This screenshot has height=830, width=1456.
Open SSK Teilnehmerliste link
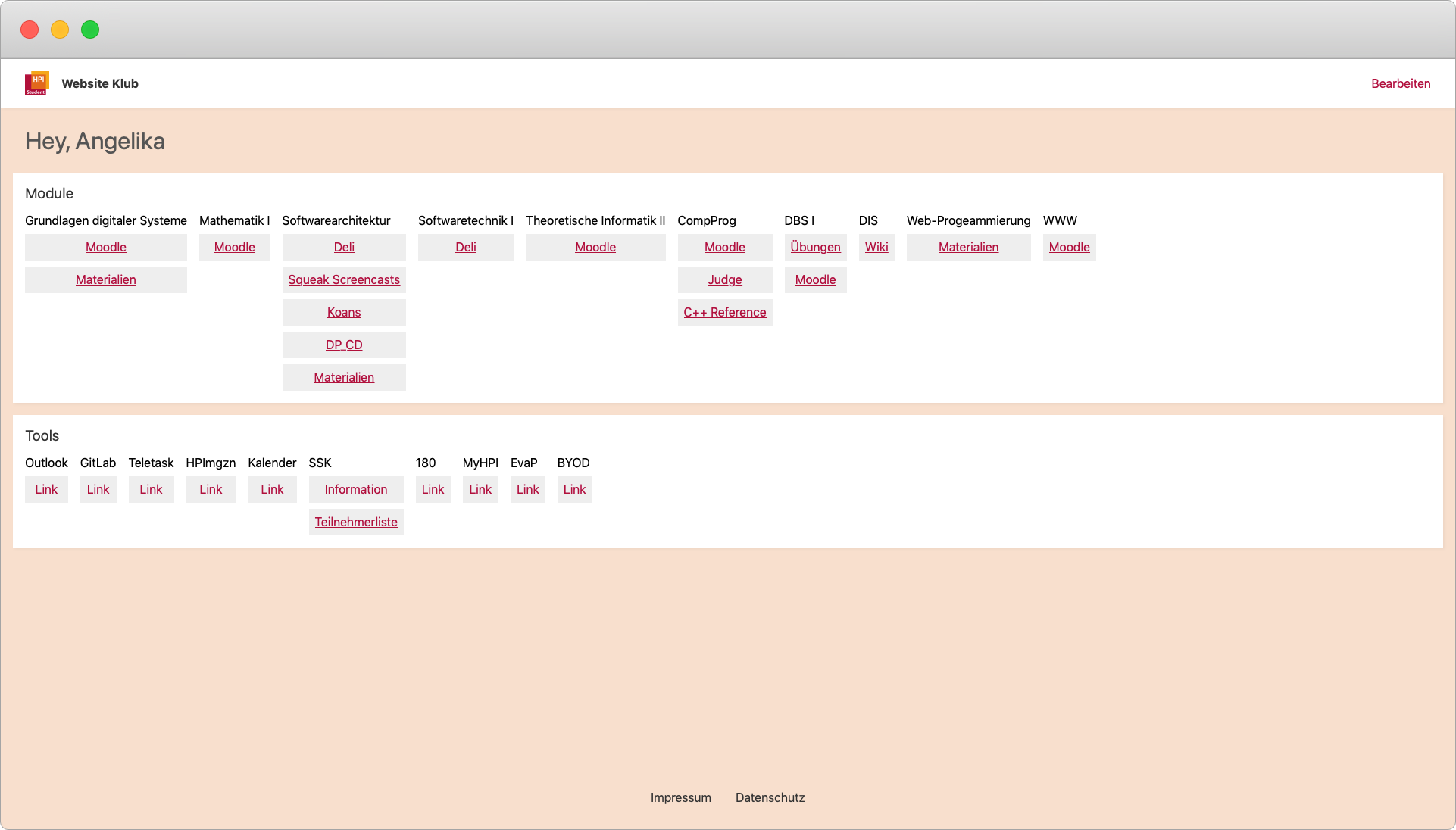[x=356, y=522]
